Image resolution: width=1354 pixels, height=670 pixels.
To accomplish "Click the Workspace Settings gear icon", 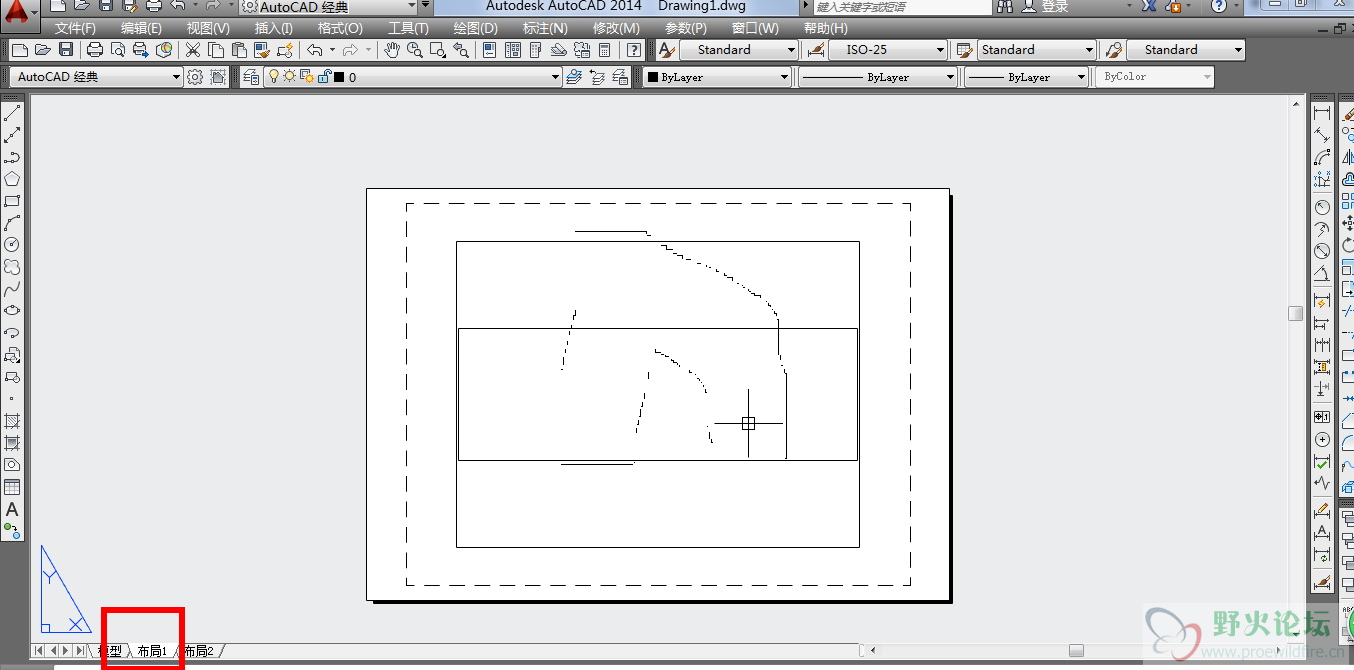I will click(x=195, y=77).
